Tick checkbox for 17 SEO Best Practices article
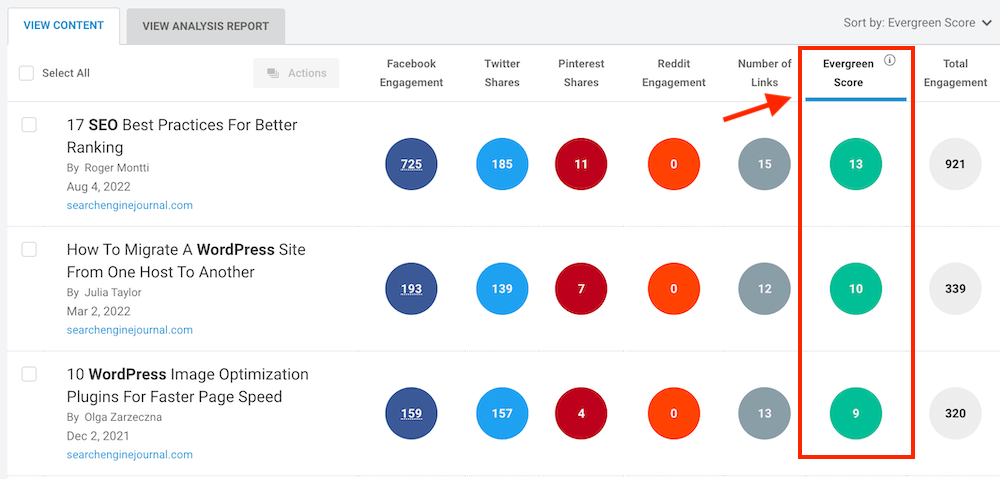1000x479 pixels. point(29,125)
